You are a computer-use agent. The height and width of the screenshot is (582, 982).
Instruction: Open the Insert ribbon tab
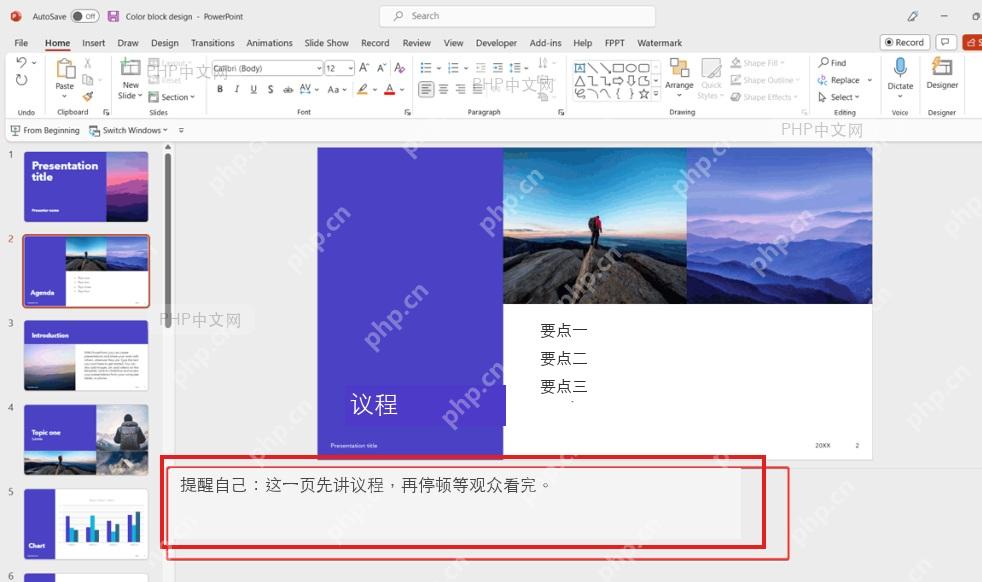[x=93, y=43]
